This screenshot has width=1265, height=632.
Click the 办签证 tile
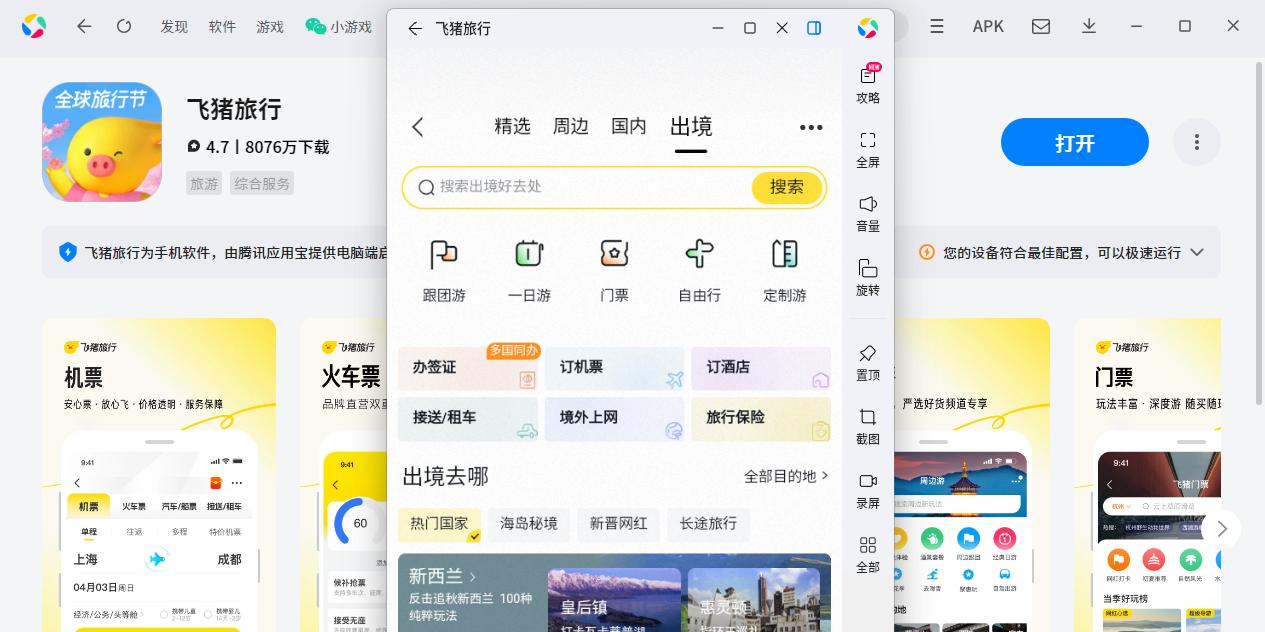[x=469, y=368]
